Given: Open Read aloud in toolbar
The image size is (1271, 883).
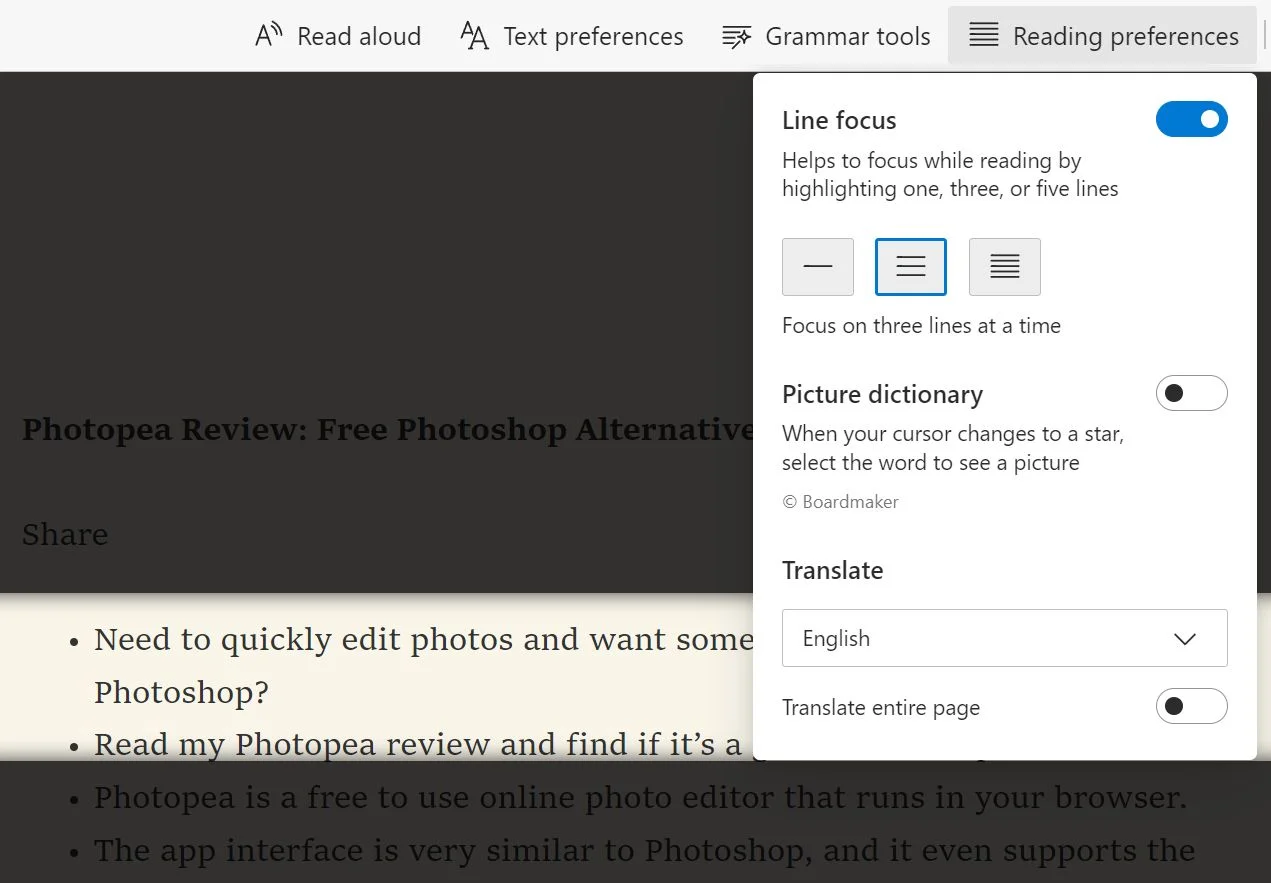Looking at the screenshot, I should click(338, 36).
